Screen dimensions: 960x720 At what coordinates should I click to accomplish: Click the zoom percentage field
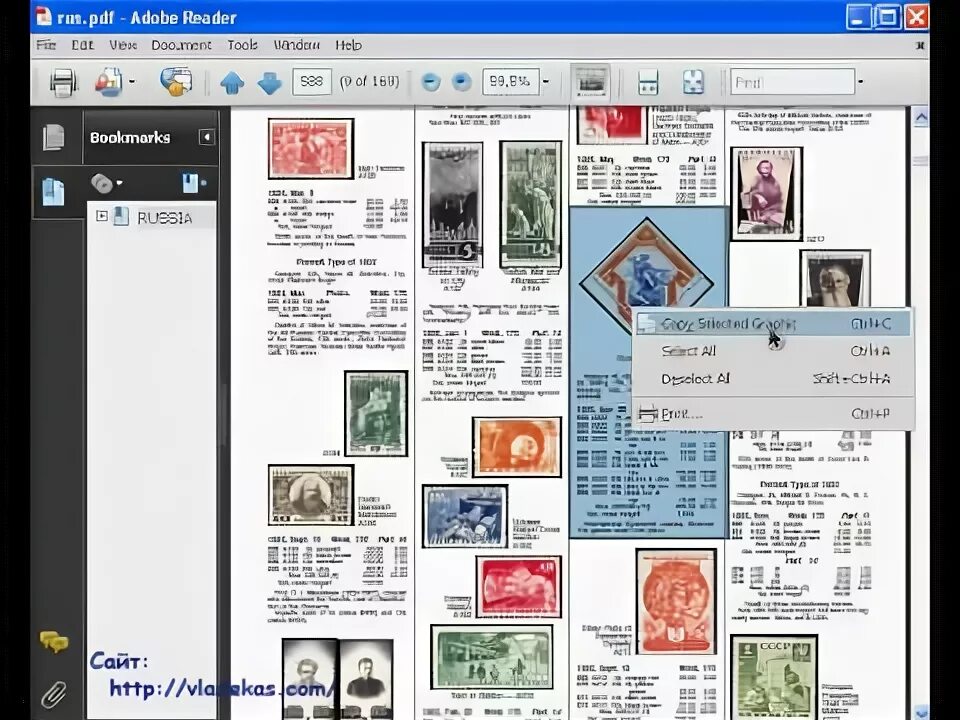coord(511,81)
